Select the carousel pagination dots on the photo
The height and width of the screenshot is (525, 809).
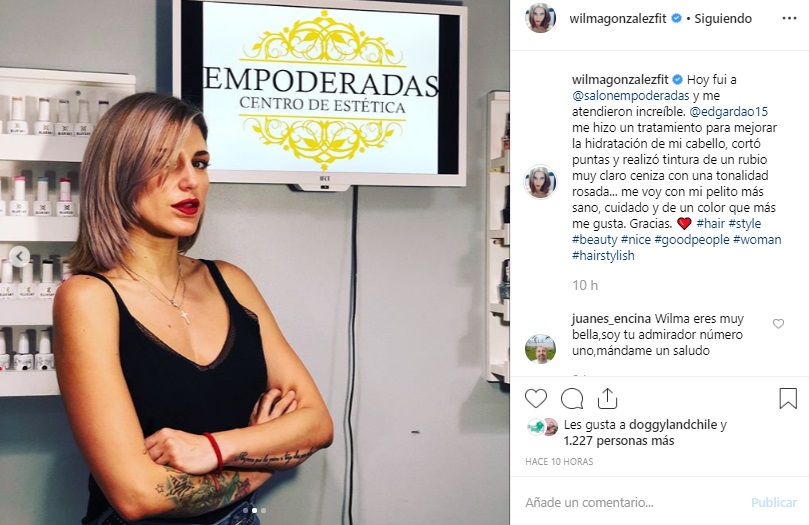click(254, 511)
